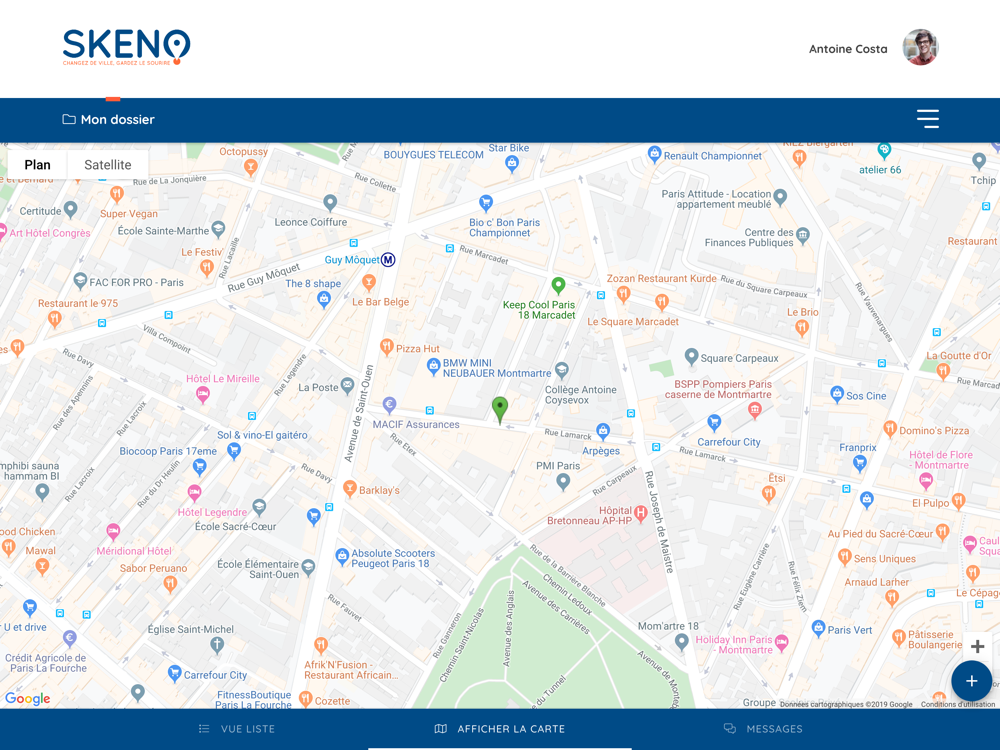Switch map to Plan view
Viewport: 1000px width, 750px height.
37,165
